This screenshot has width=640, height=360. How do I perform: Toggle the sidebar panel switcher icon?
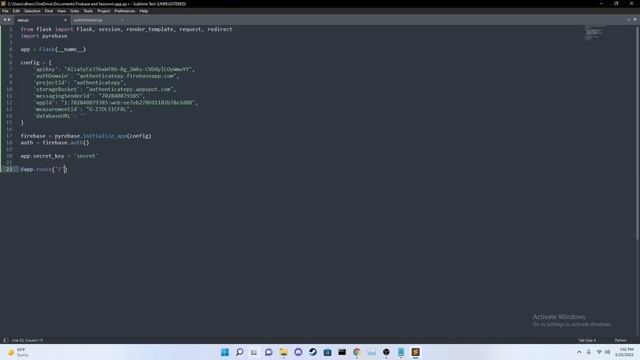point(6,340)
